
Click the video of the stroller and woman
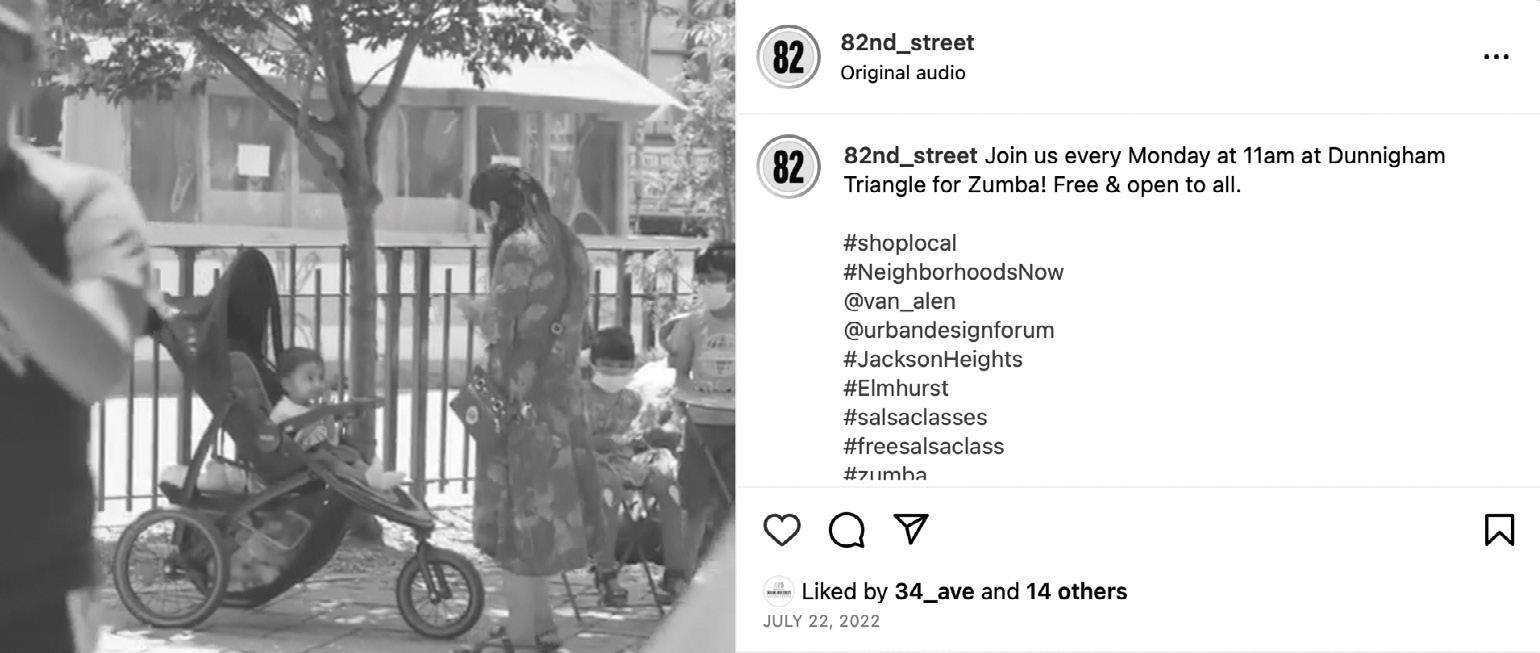(367, 326)
